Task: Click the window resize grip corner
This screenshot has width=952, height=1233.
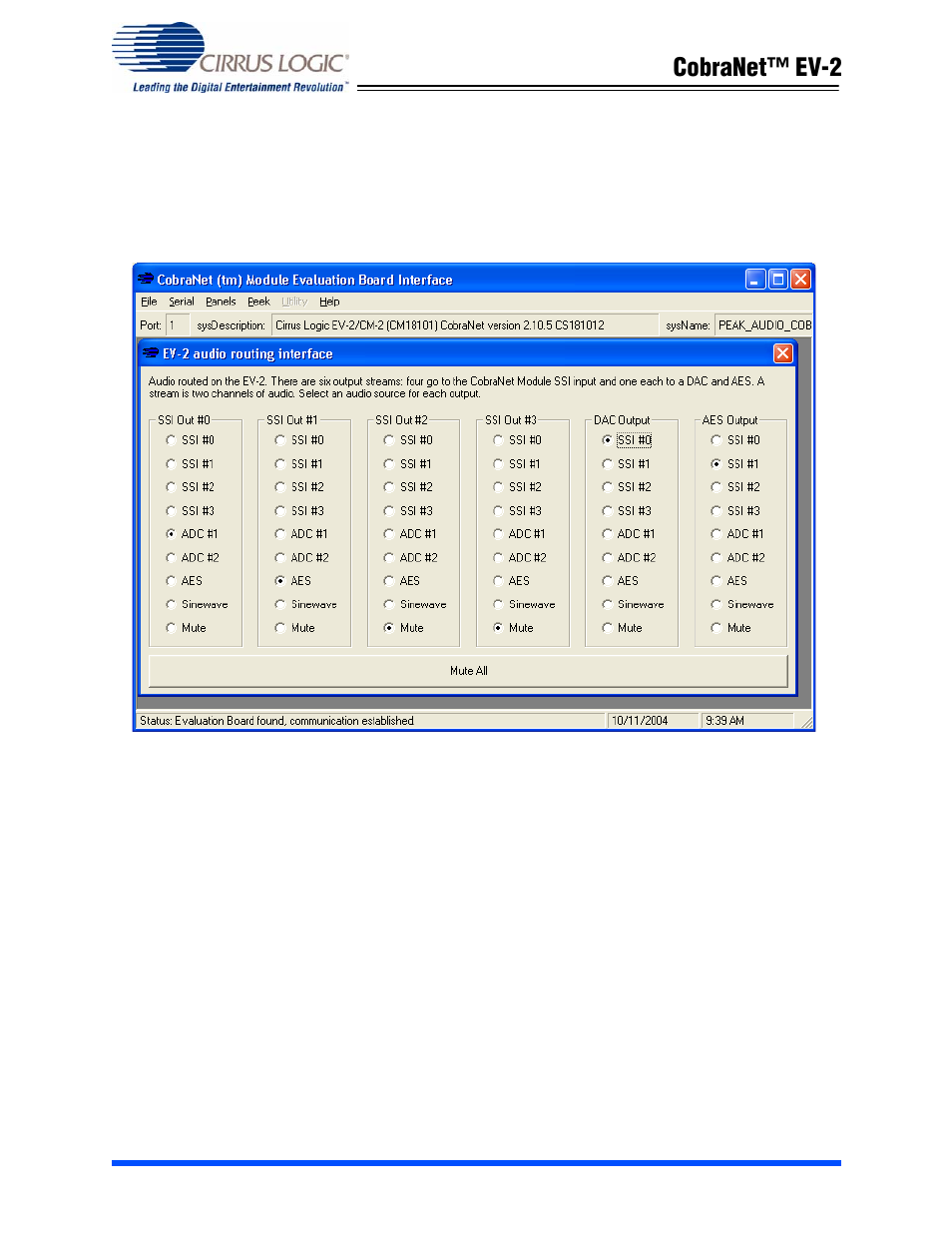Action: click(x=806, y=722)
